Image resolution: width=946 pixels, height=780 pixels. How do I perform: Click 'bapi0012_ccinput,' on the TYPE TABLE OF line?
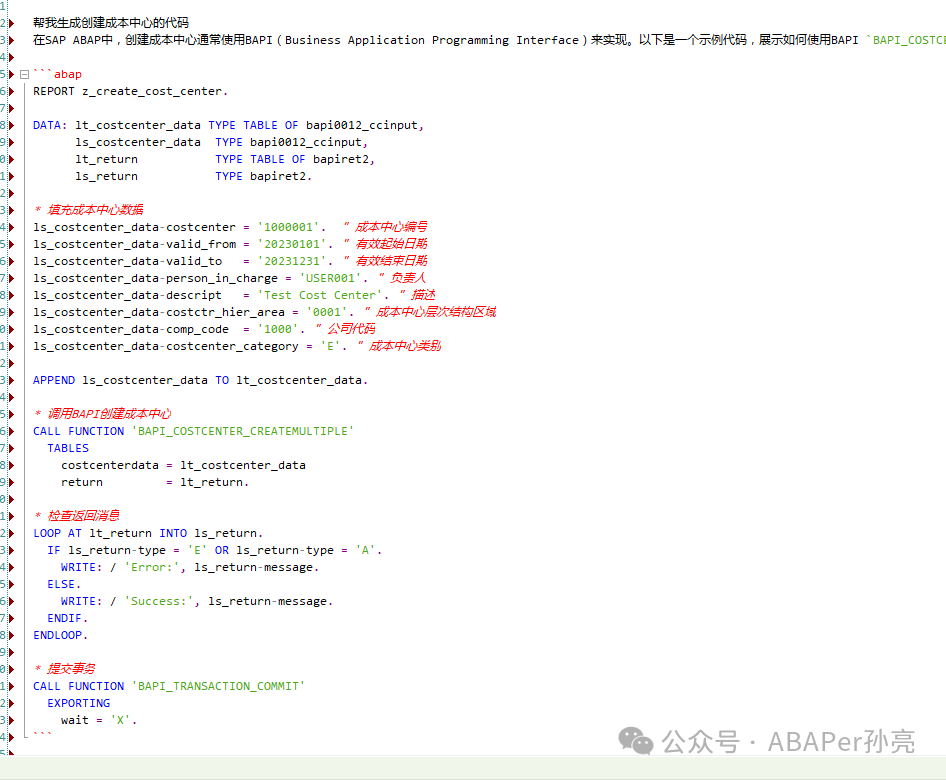coord(365,125)
